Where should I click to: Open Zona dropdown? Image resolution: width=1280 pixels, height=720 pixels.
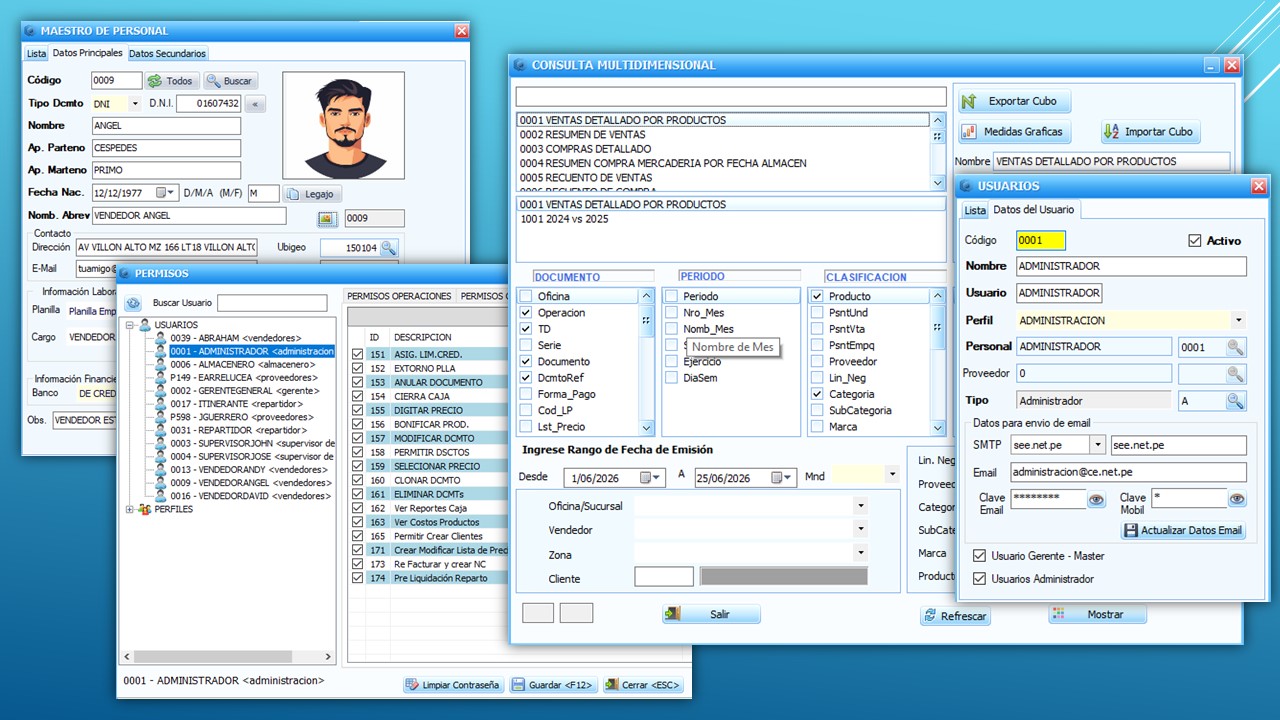(x=860, y=553)
